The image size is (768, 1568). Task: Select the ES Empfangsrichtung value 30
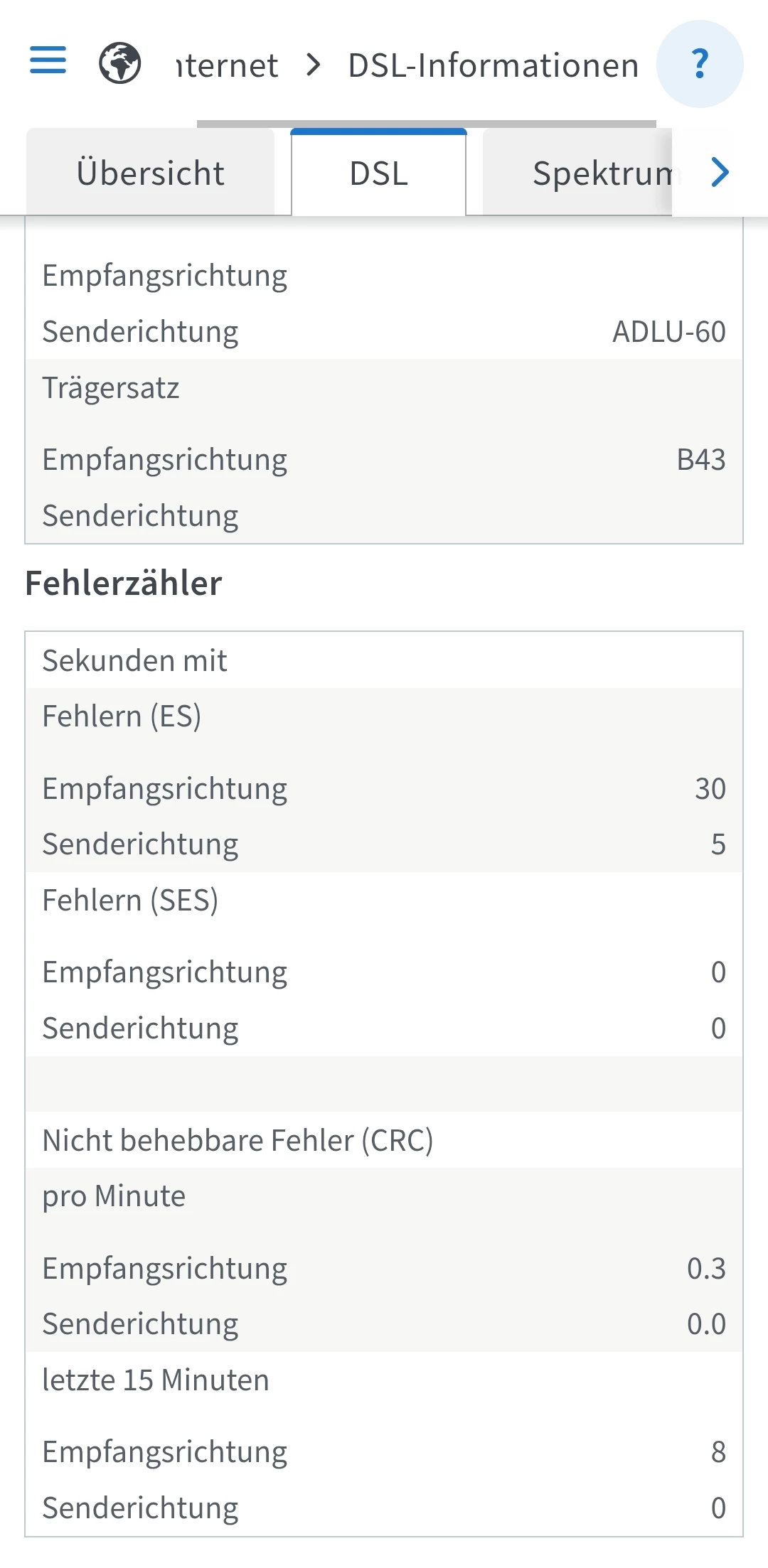tap(710, 788)
